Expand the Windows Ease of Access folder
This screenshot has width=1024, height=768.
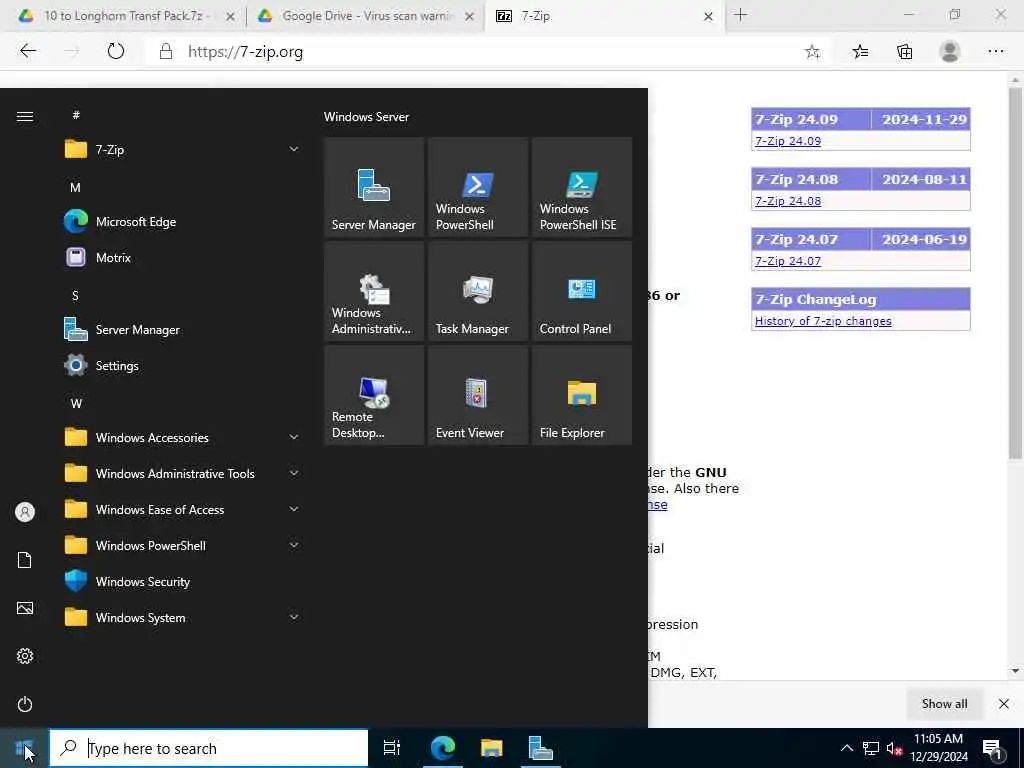tap(183, 509)
